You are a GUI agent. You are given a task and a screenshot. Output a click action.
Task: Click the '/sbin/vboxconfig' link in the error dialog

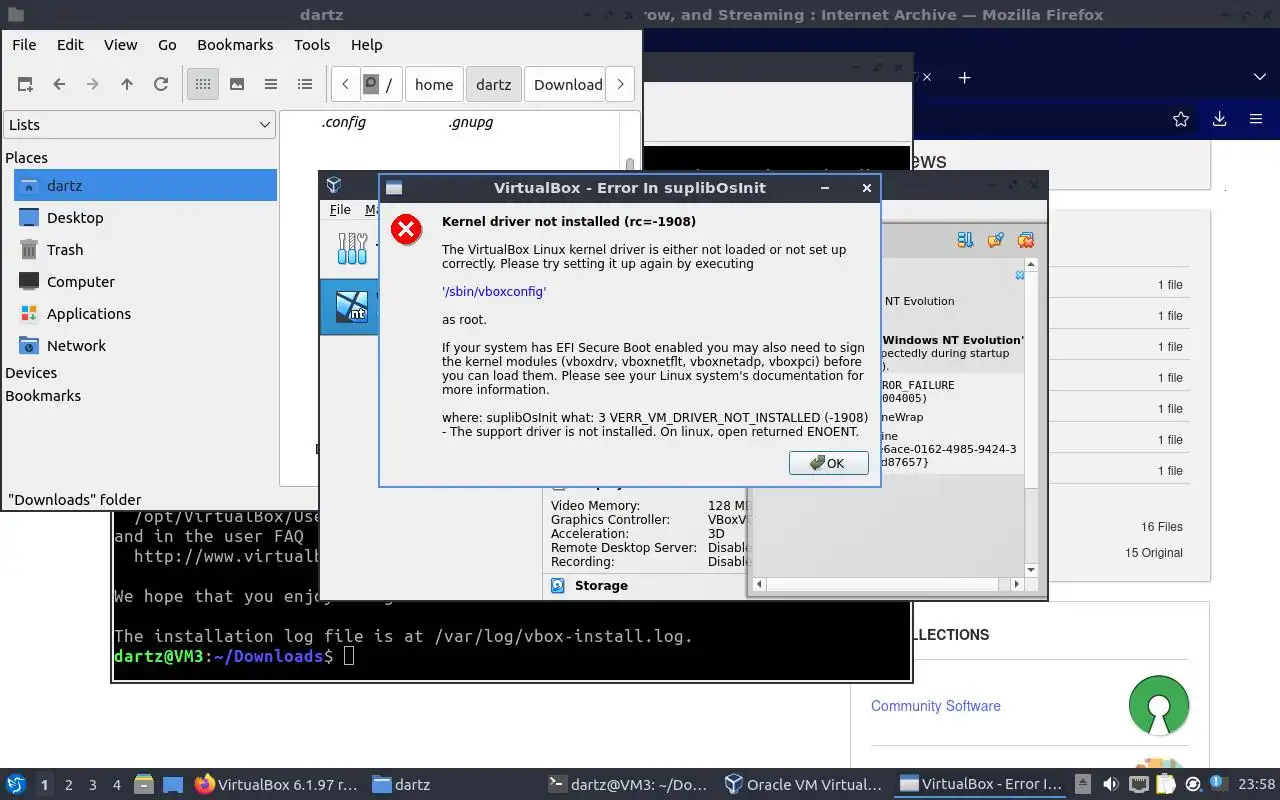tap(494, 292)
